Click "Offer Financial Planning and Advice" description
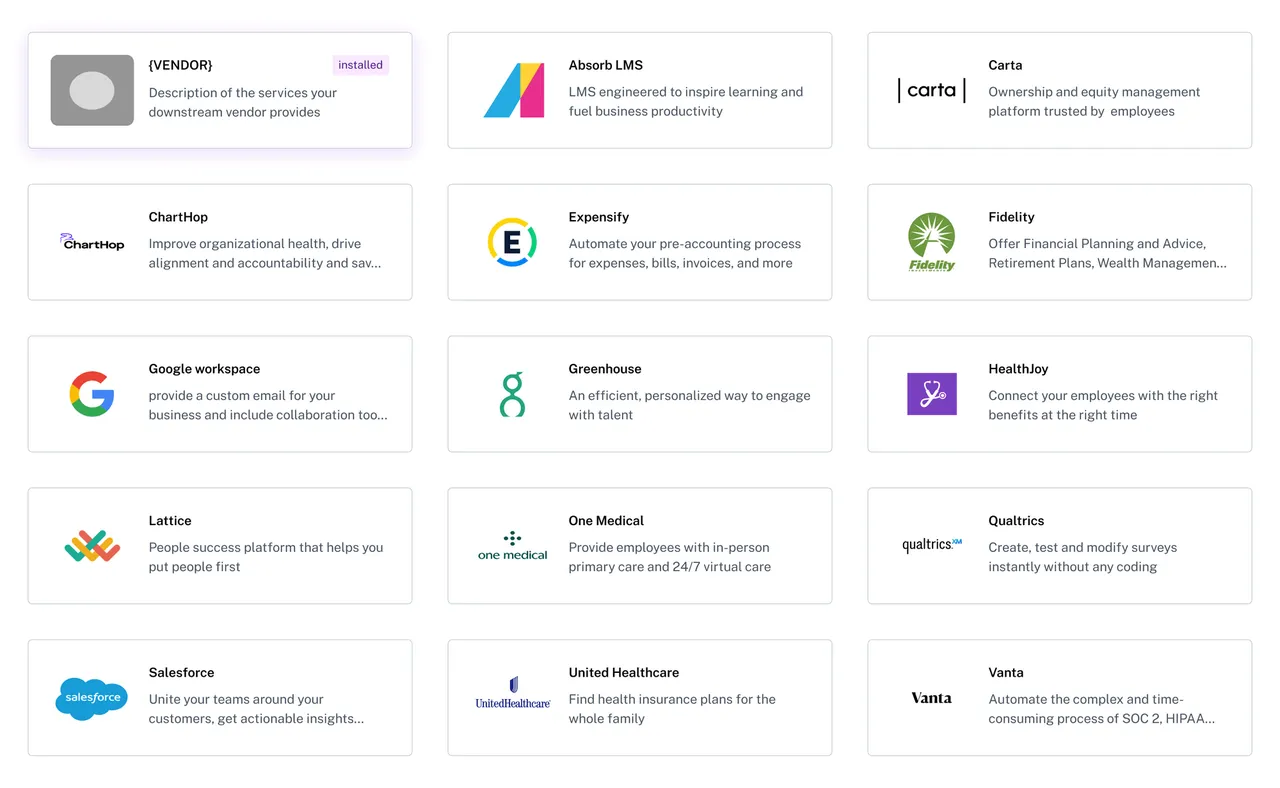The image size is (1280, 788). click(x=1107, y=253)
